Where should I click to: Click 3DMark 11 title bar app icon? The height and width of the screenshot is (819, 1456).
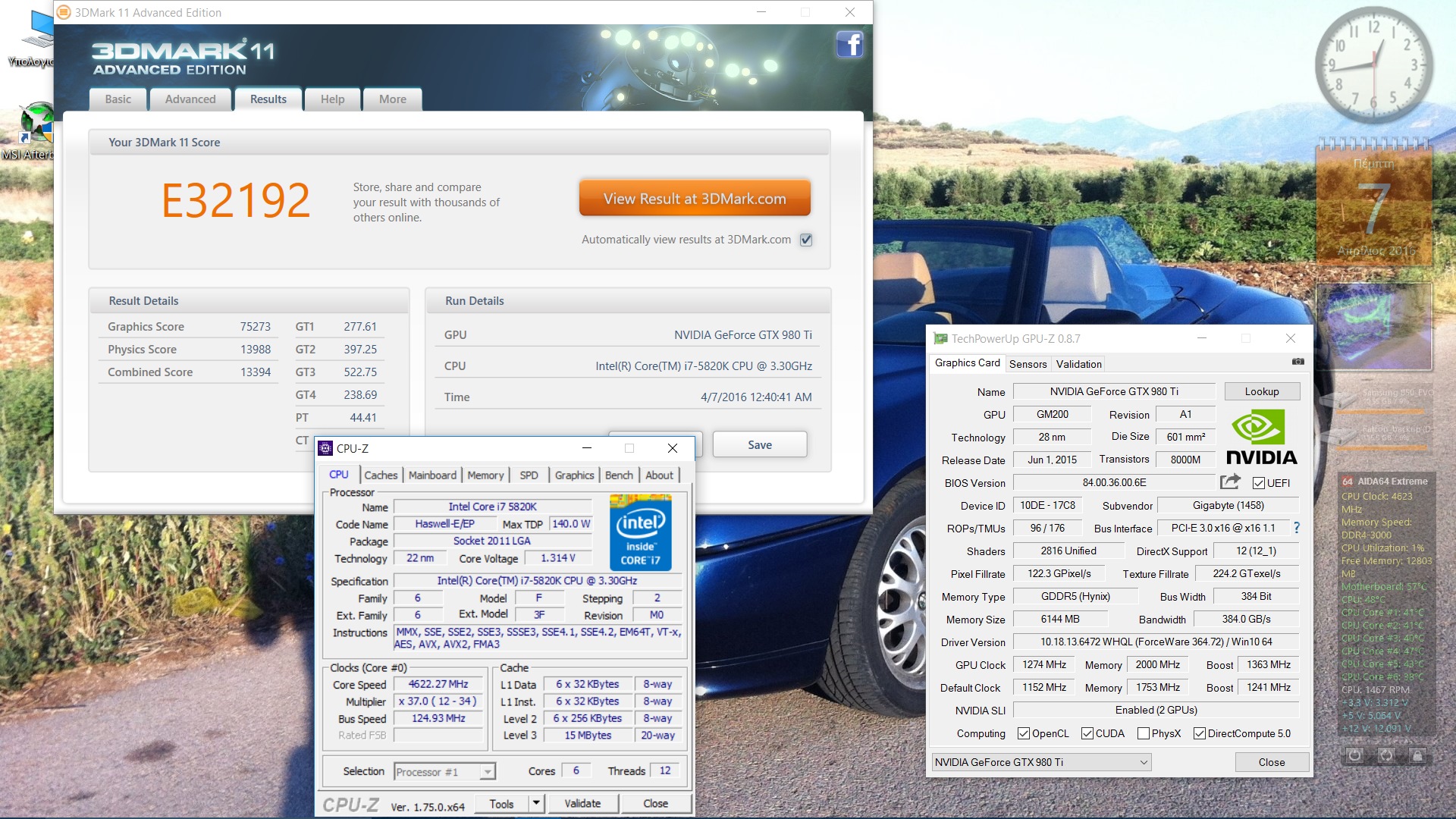coord(64,12)
